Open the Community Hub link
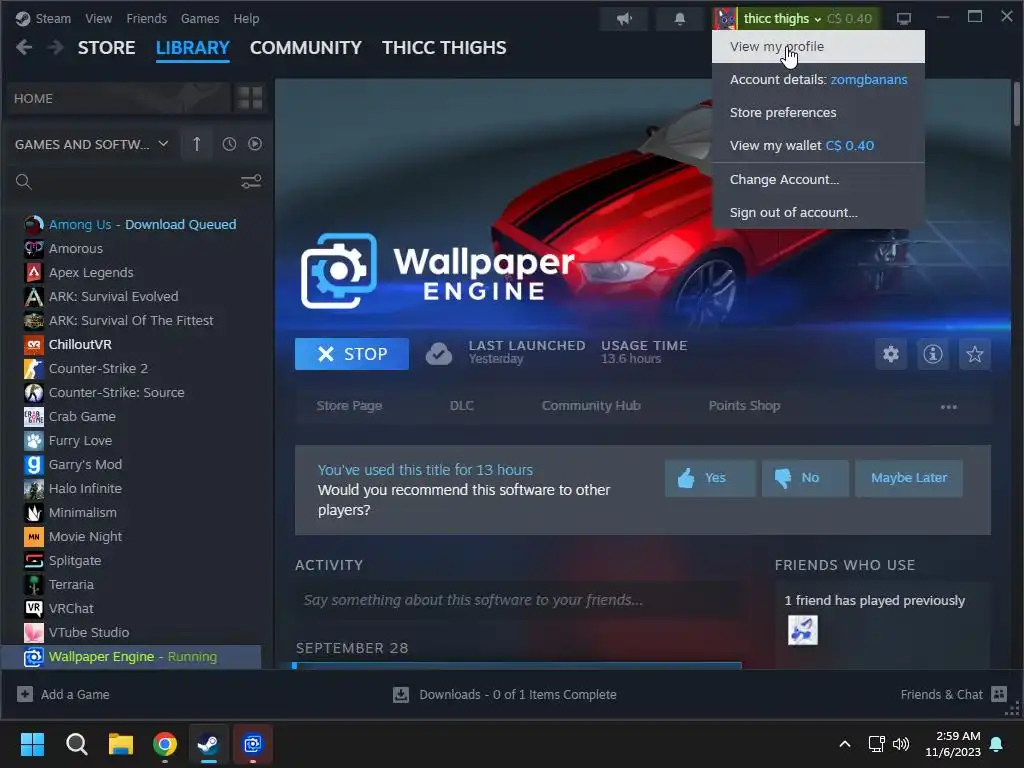1024x768 pixels. pyautogui.click(x=591, y=406)
